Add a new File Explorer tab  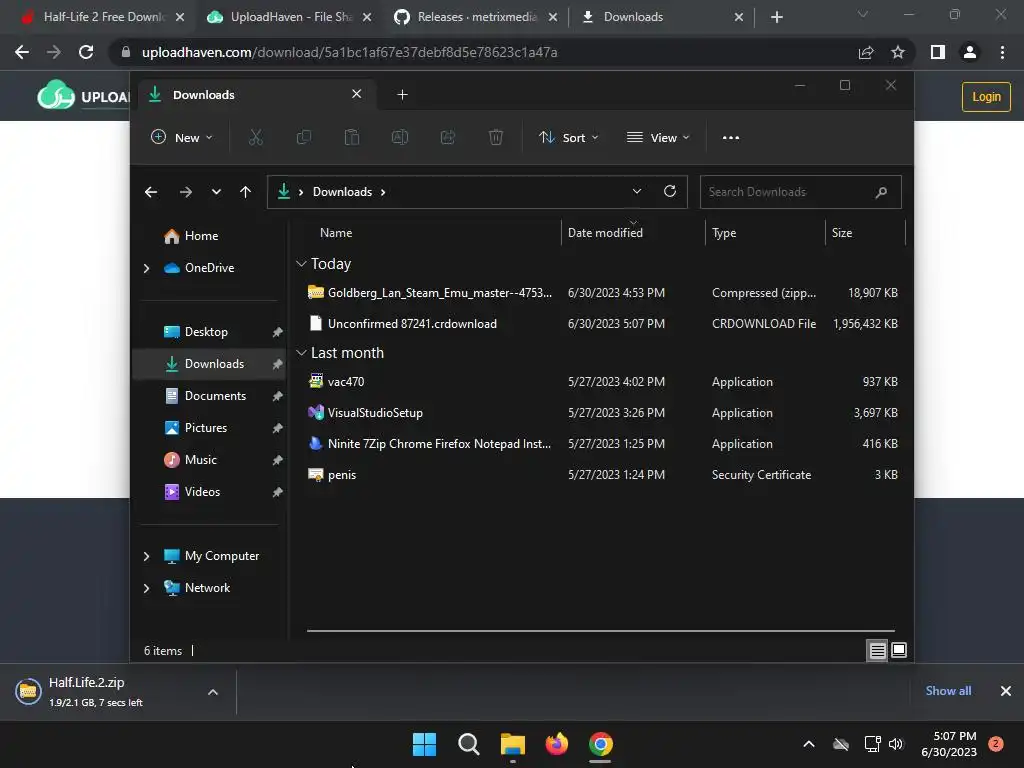click(402, 95)
